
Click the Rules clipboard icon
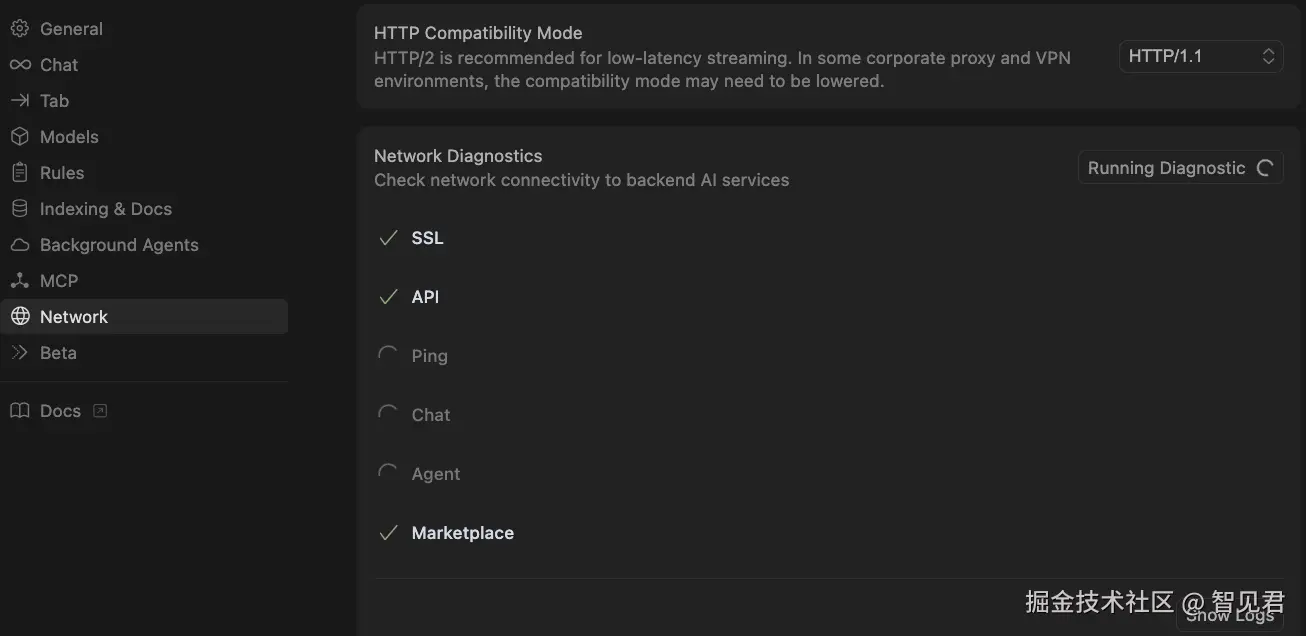[19, 173]
